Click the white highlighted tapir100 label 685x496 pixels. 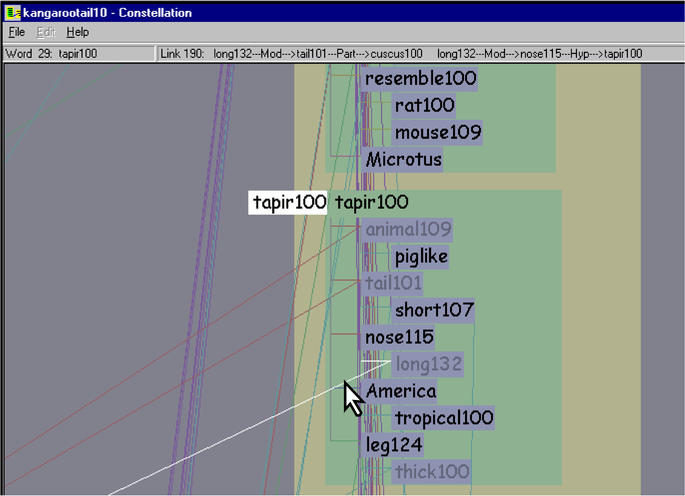289,203
